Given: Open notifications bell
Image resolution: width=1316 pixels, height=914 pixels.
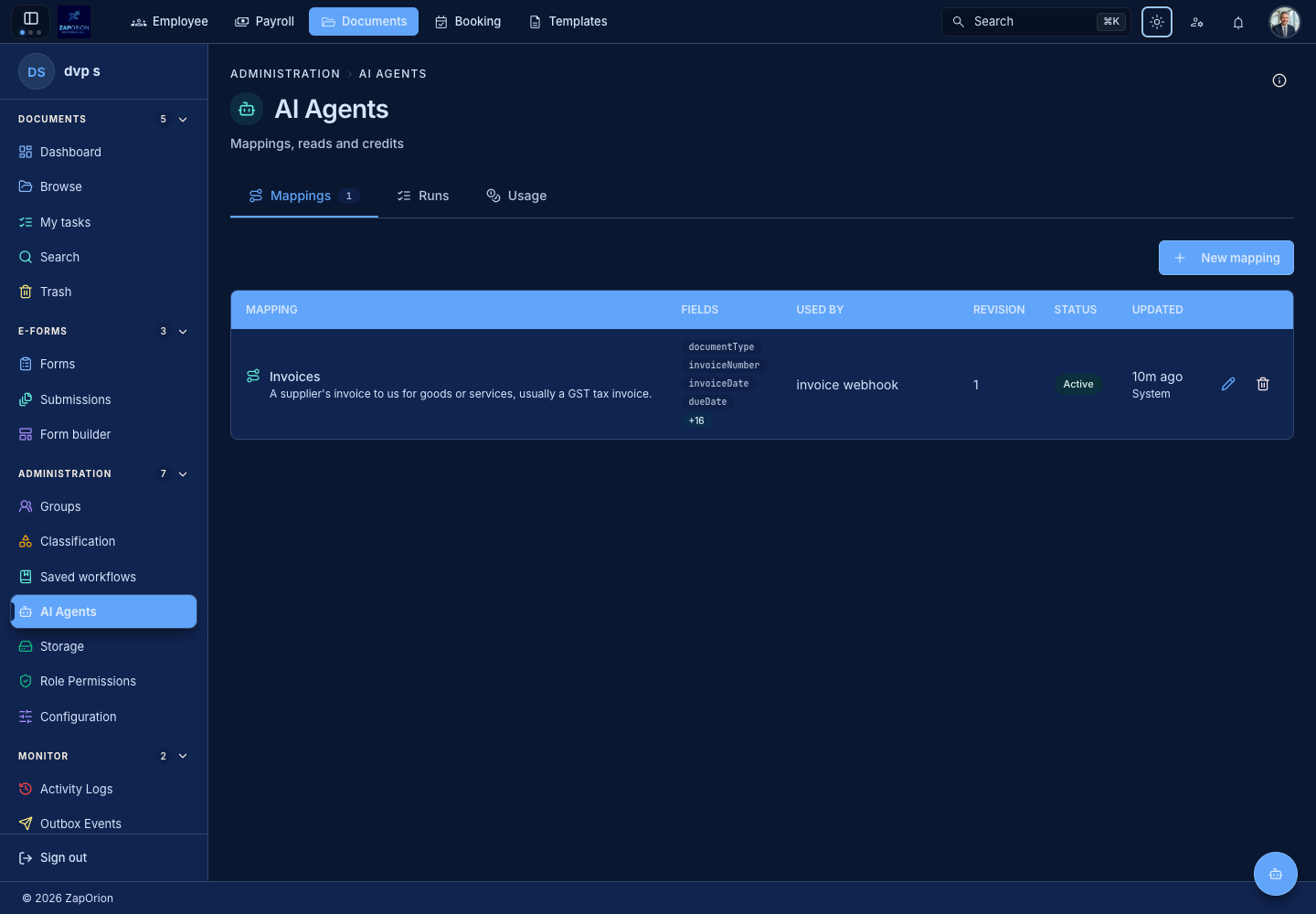Looking at the screenshot, I should [1238, 22].
